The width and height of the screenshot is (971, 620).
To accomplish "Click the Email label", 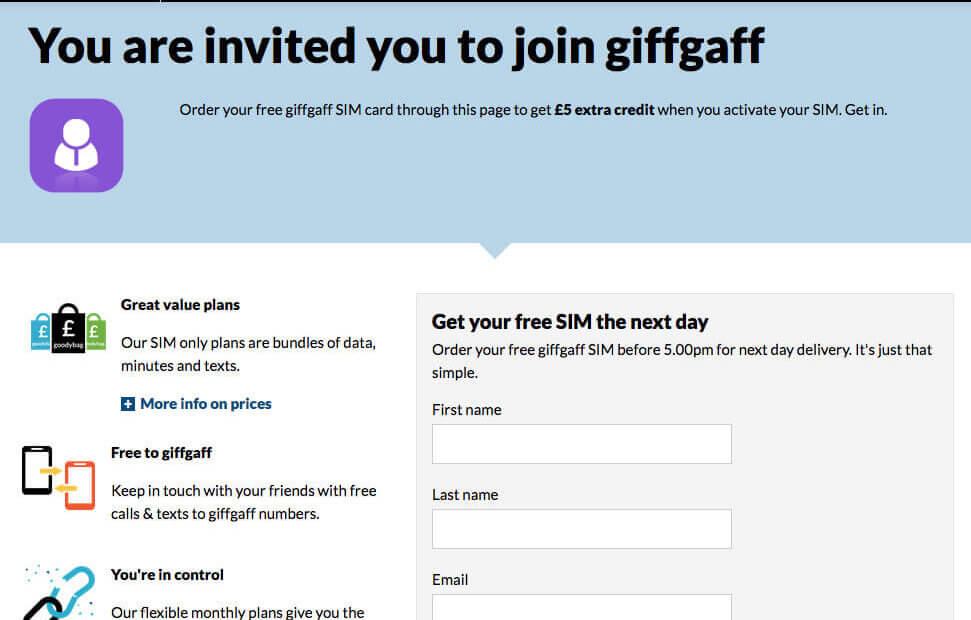I will click(450, 580).
